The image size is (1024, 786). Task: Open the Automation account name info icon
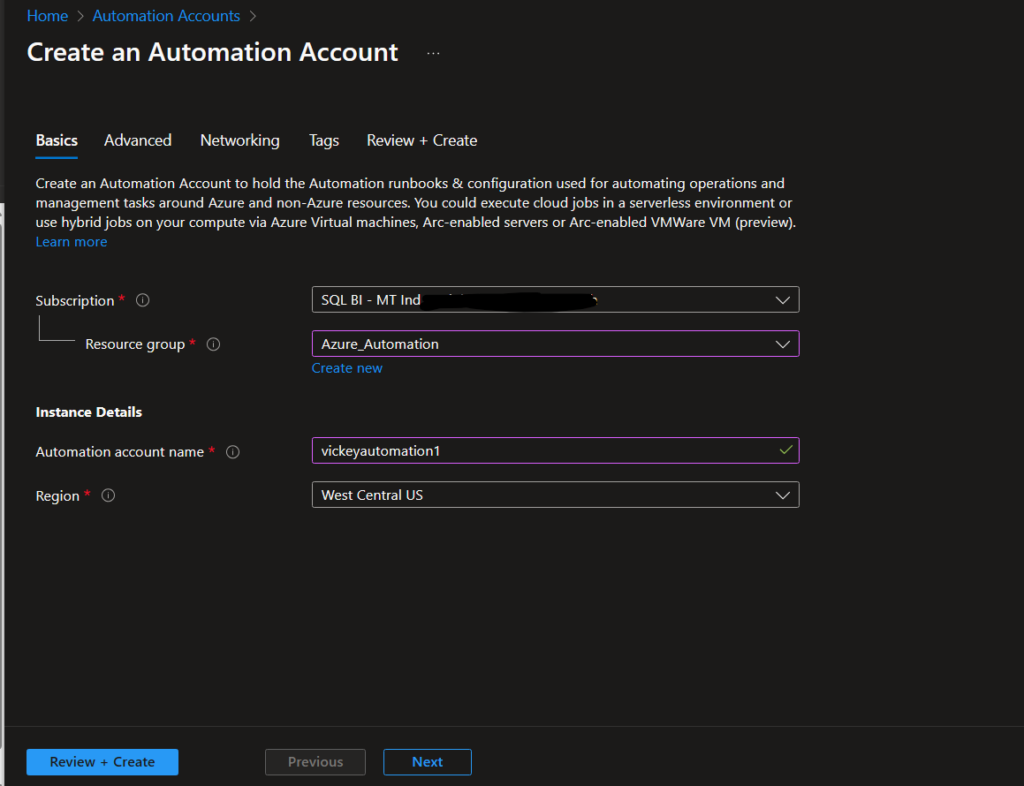pyautogui.click(x=232, y=452)
